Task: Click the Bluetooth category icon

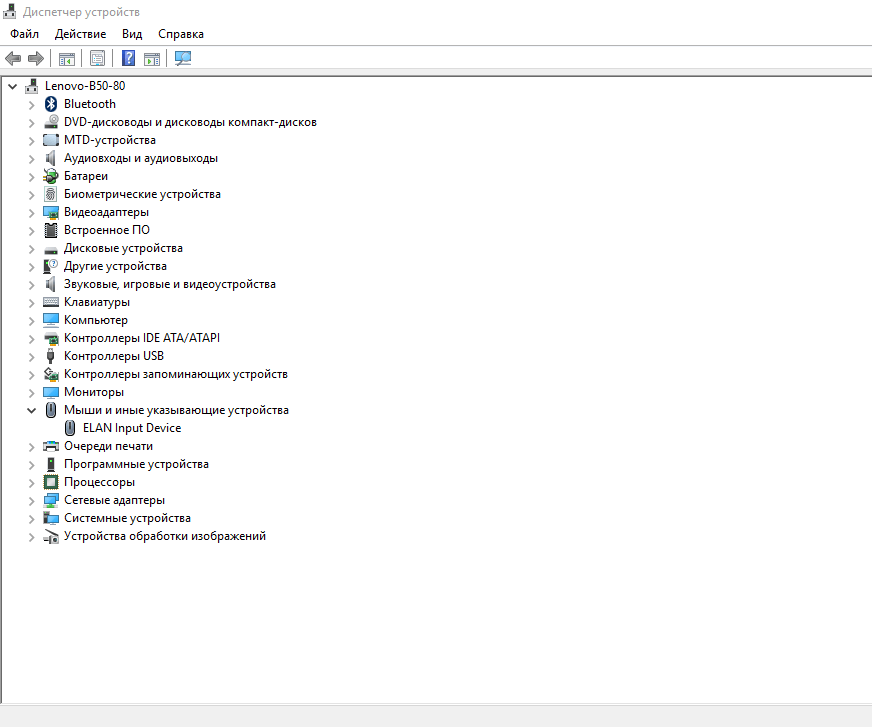Action: (51, 104)
